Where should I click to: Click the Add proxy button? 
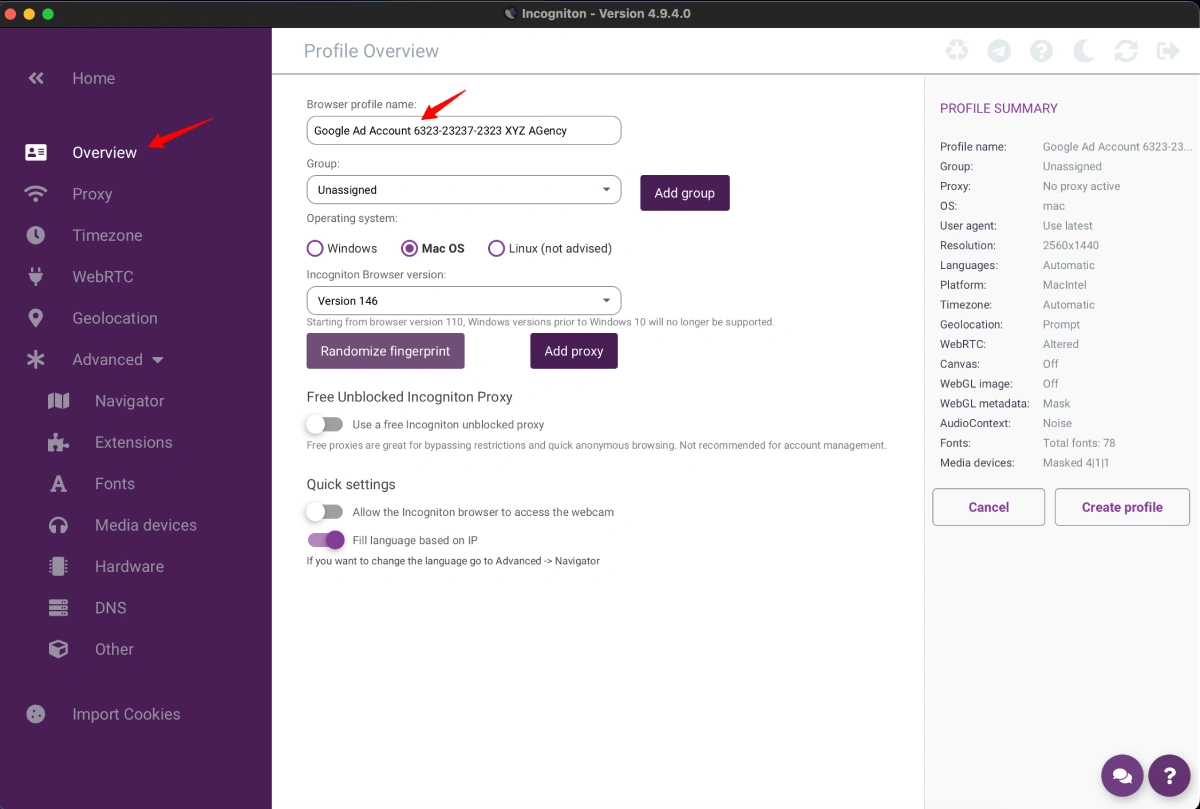(x=574, y=351)
